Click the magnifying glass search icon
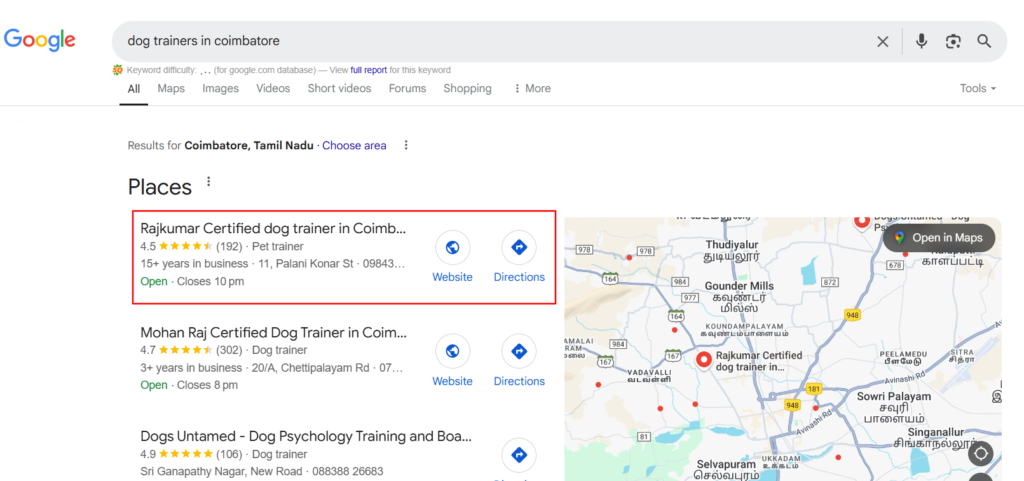The height and width of the screenshot is (481, 1024). coord(984,41)
